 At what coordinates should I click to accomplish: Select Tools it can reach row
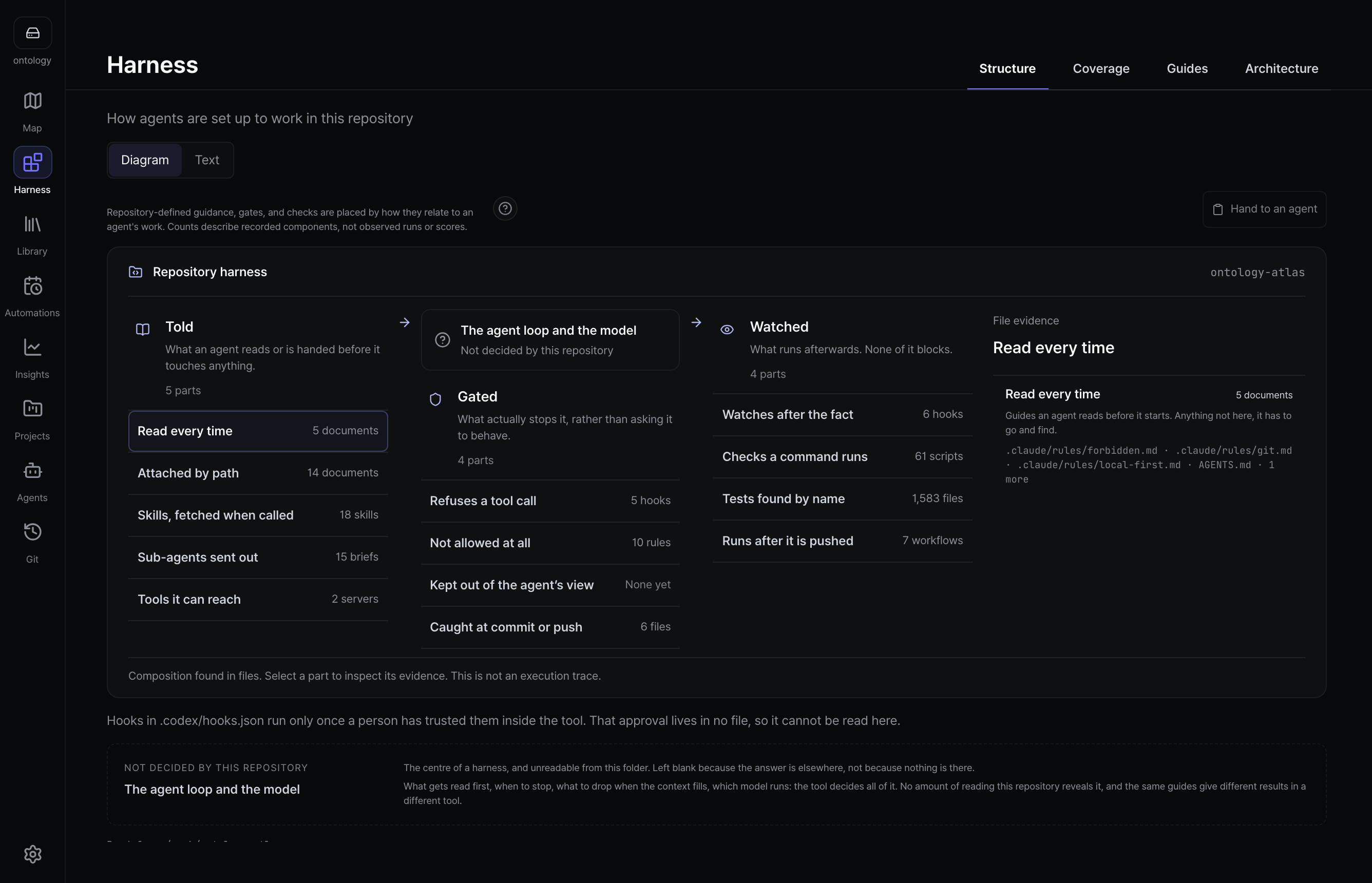click(x=258, y=600)
